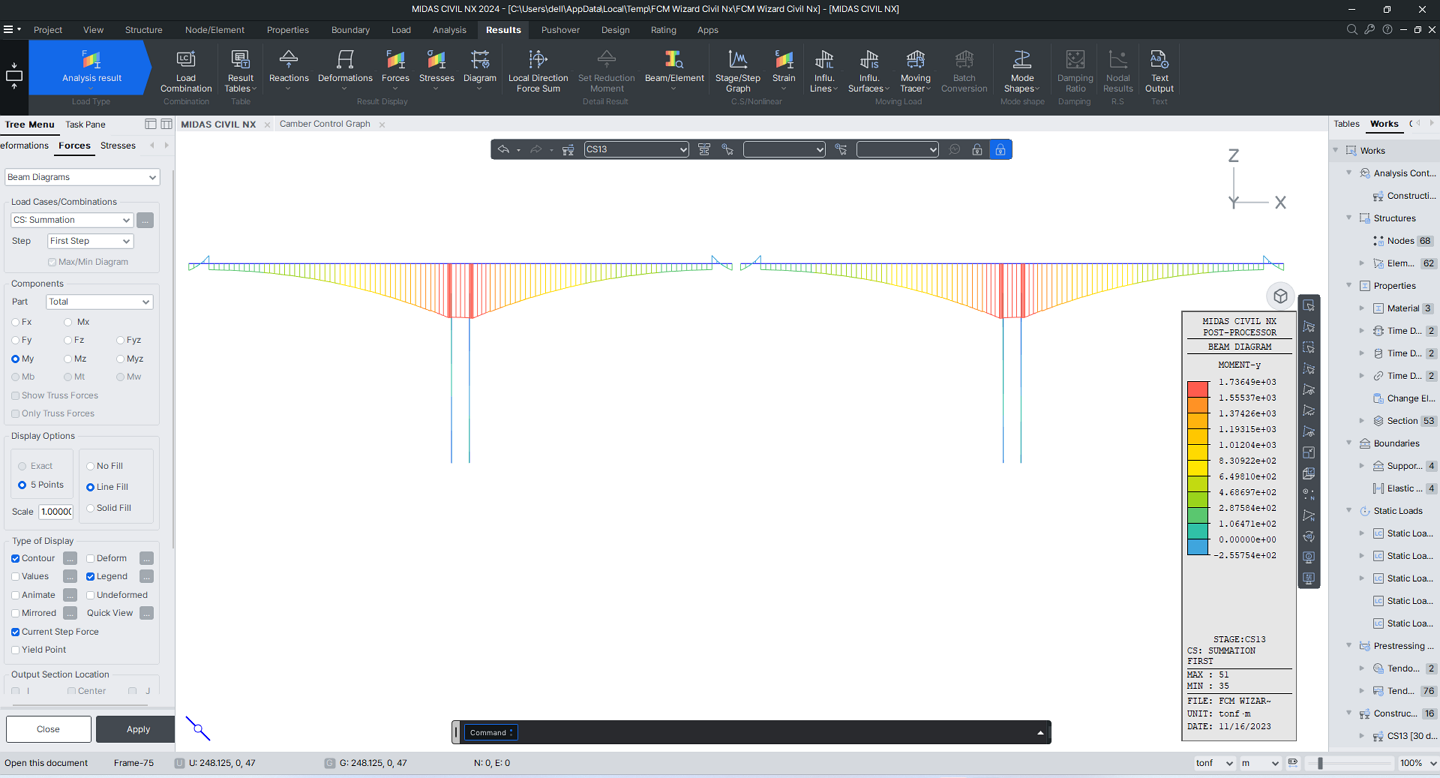The image size is (1440, 778).
Task: Open the Diagram results icon
Action: pyautogui.click(x=480, y=70)
